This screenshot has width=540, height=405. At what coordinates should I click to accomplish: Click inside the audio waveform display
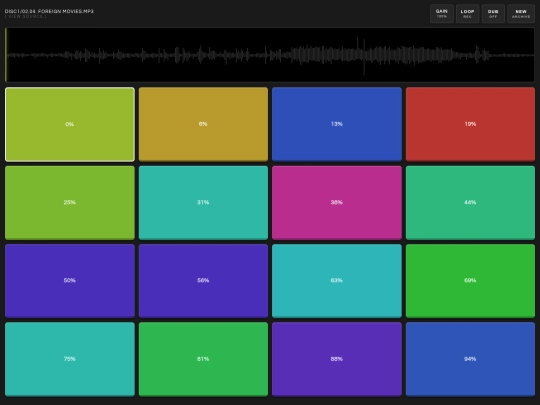point(270,55)
